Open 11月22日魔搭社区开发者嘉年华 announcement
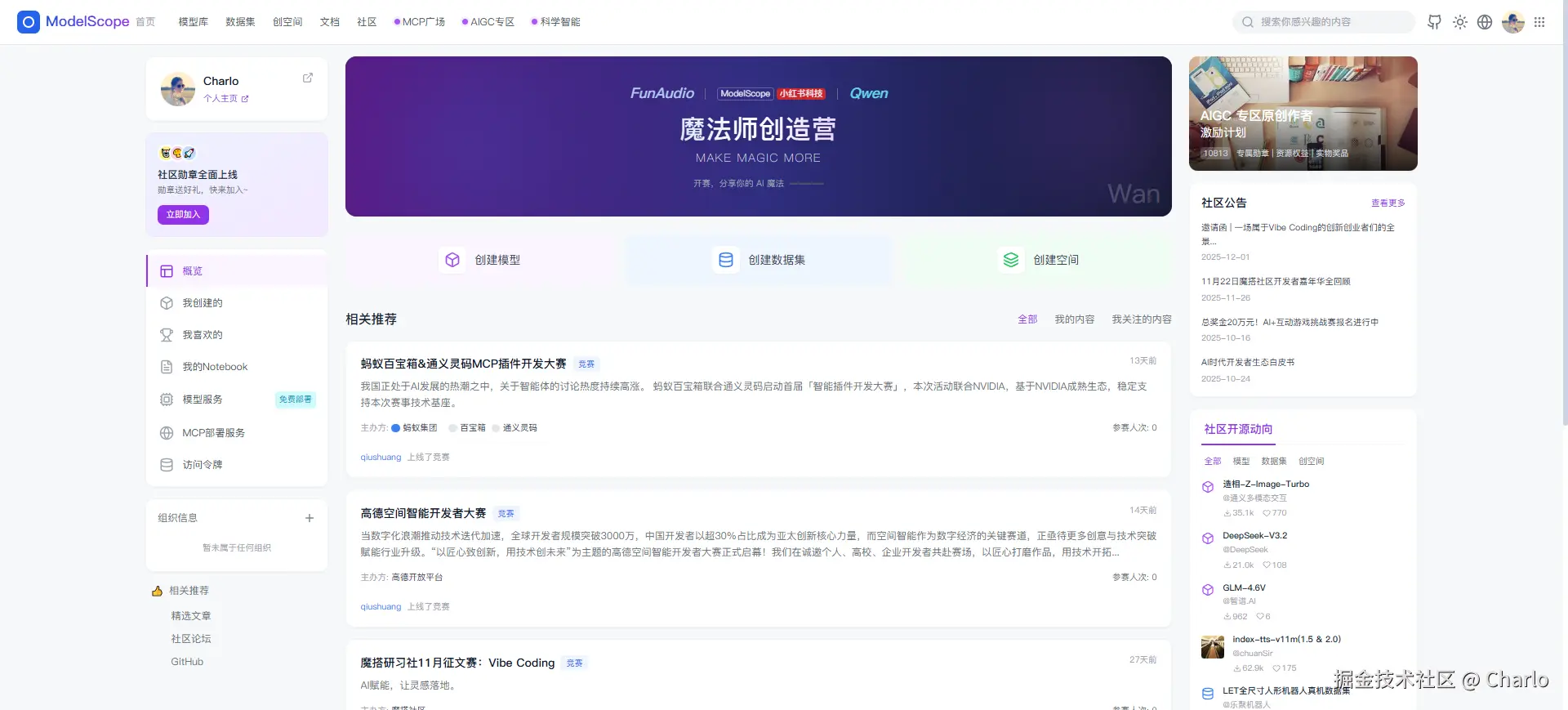The height and width of the screenshot is (710, 1568). (x=1276, y=281)
